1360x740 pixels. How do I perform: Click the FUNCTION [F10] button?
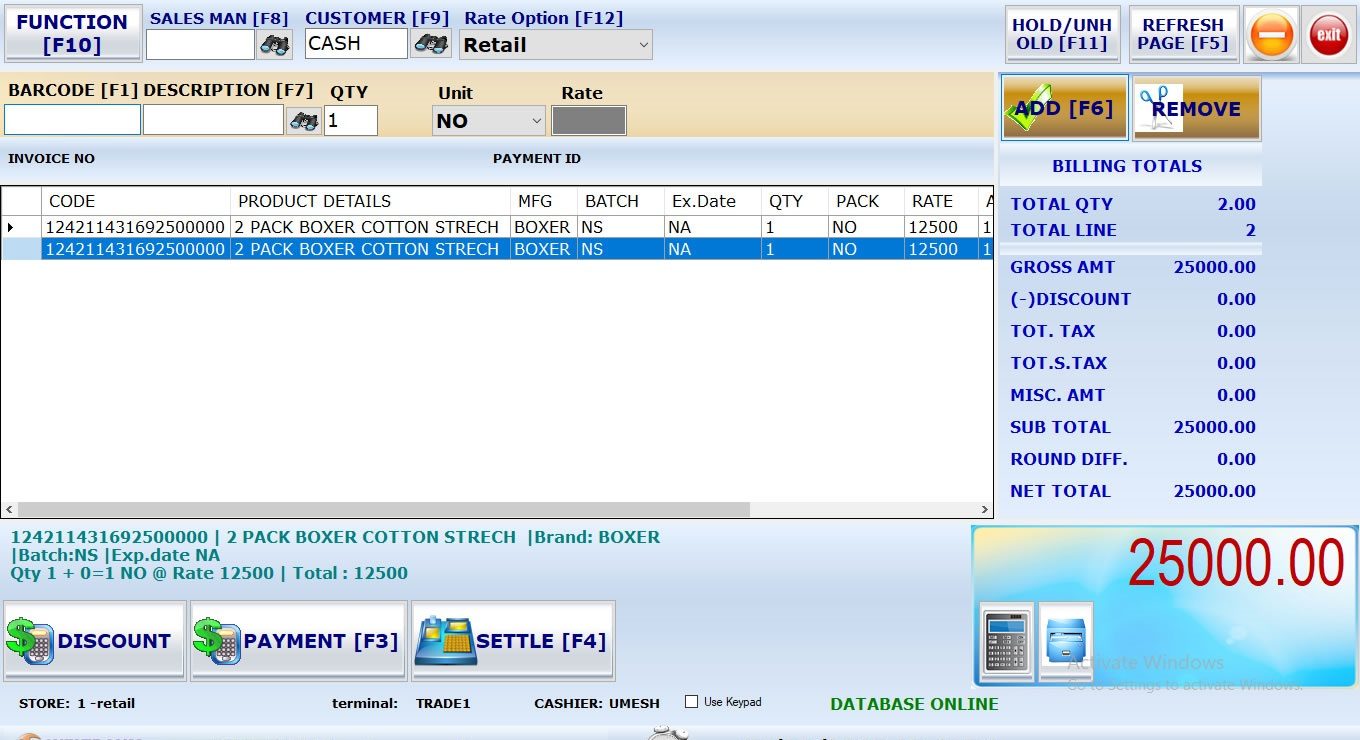[72, 34]
